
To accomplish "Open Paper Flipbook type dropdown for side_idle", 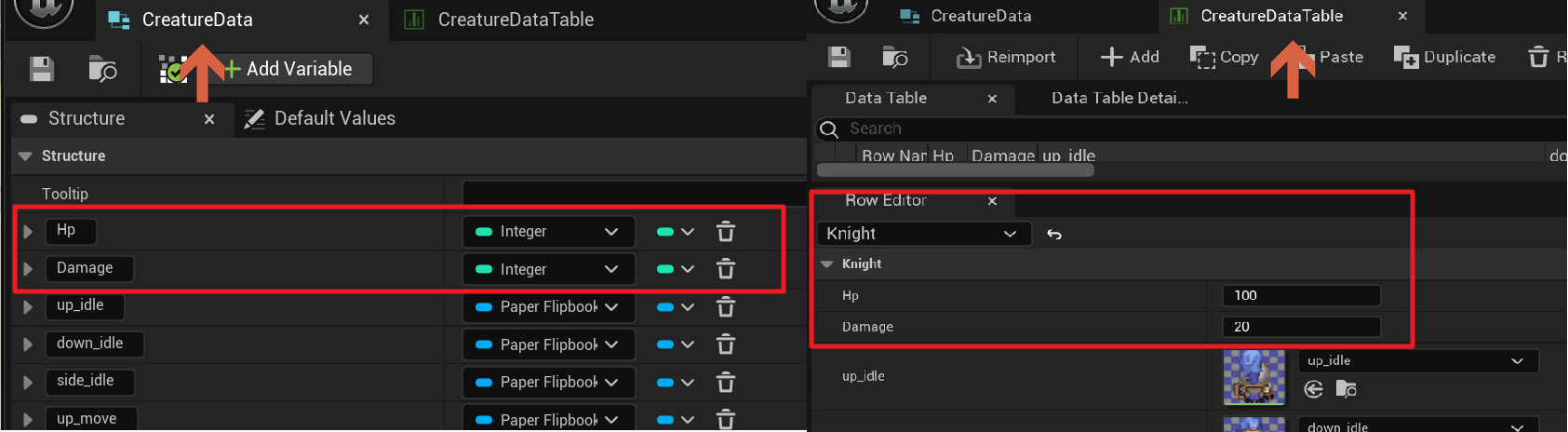I will (x=548, y=383).
